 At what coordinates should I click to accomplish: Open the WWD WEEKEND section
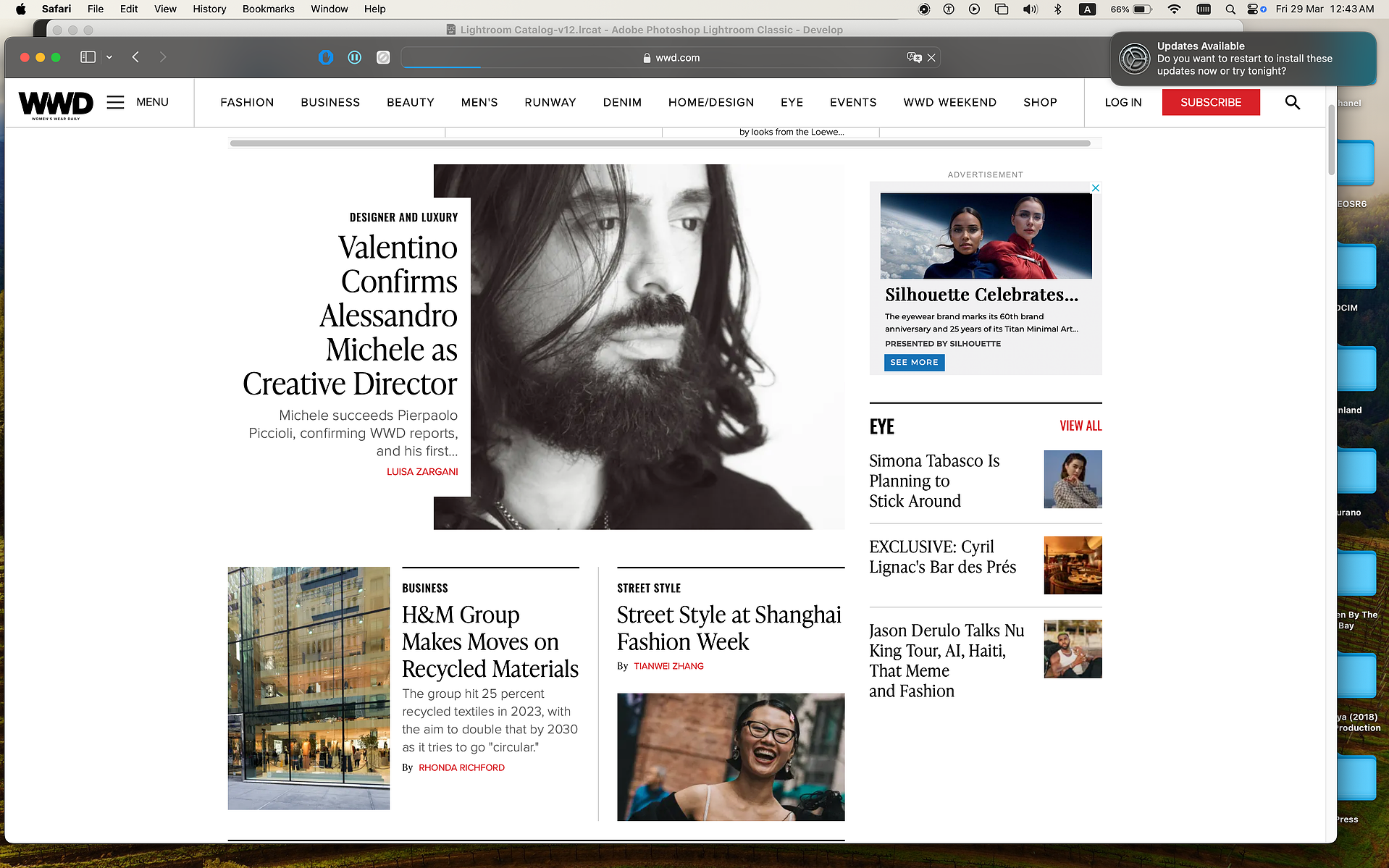click(949, 102)
